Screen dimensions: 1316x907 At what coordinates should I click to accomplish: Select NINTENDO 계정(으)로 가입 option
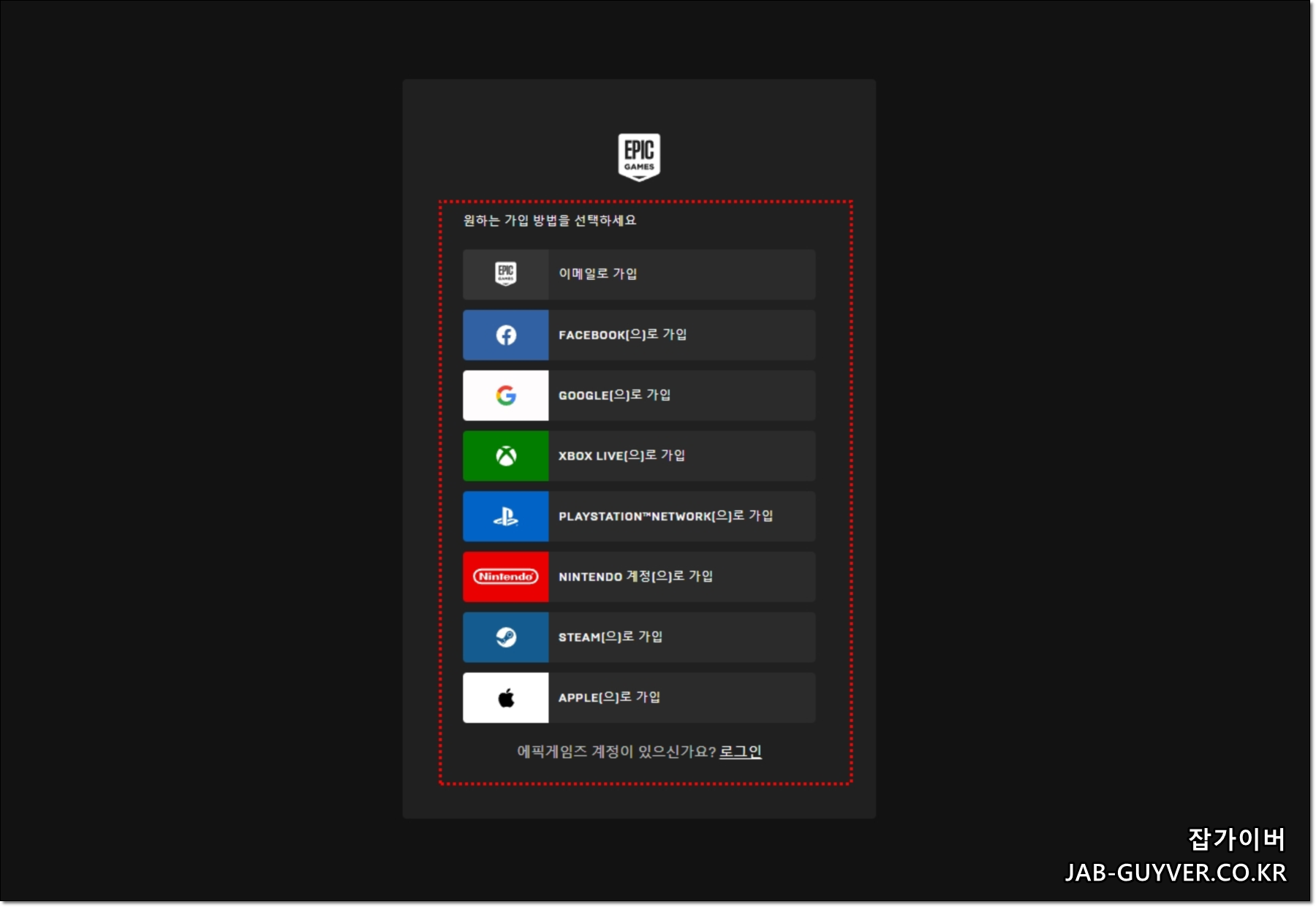tap(639, 577)
